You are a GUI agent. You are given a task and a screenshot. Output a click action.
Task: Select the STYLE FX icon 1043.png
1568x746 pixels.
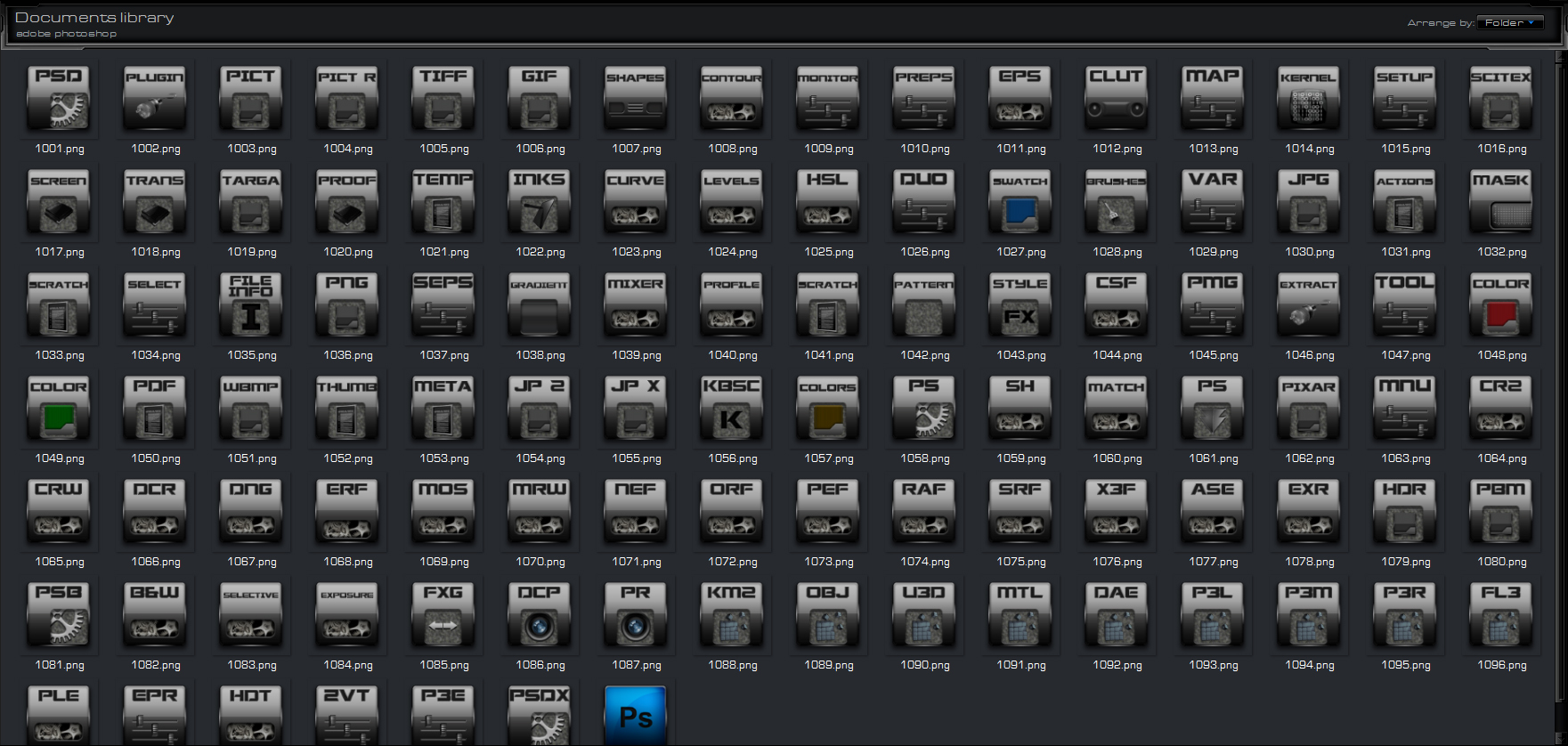(1020, 304)
